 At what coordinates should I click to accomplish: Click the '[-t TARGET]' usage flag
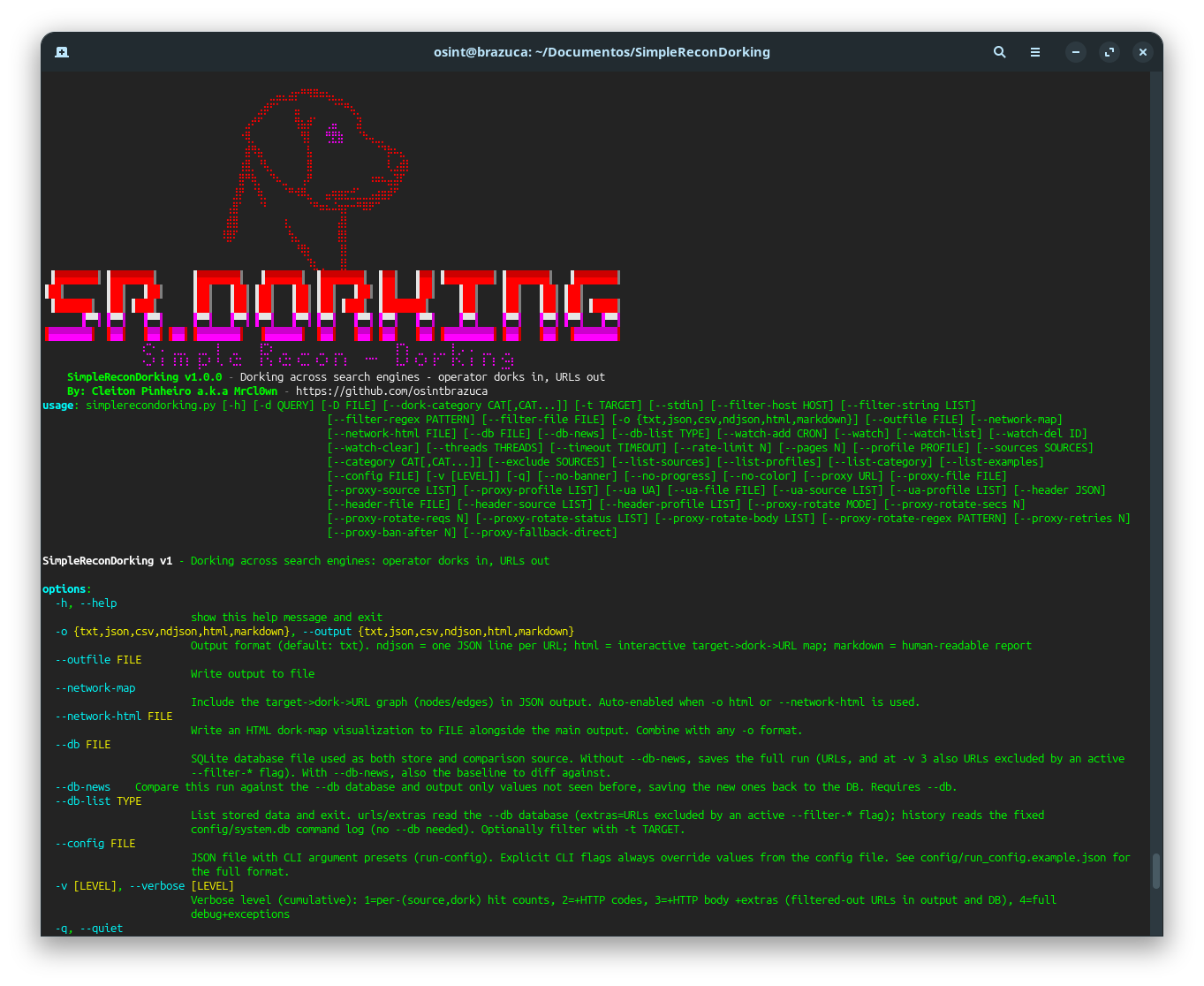(x=608, y=406)
